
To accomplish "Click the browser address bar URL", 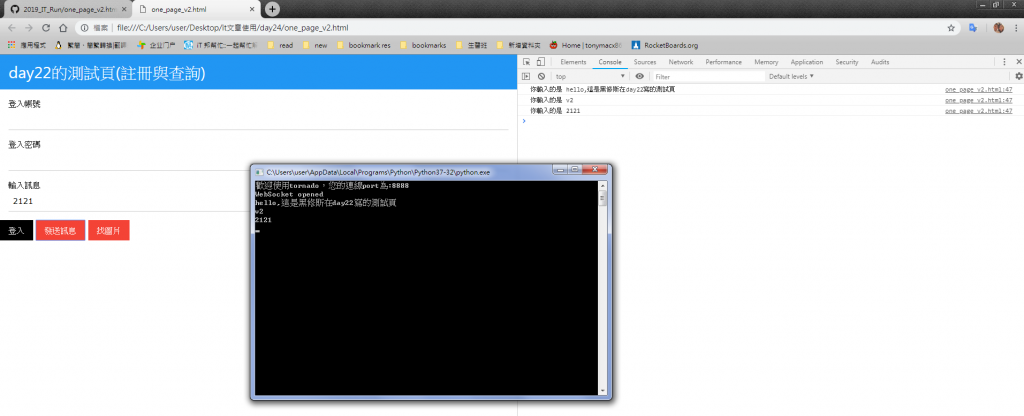I will coord(232,28).
